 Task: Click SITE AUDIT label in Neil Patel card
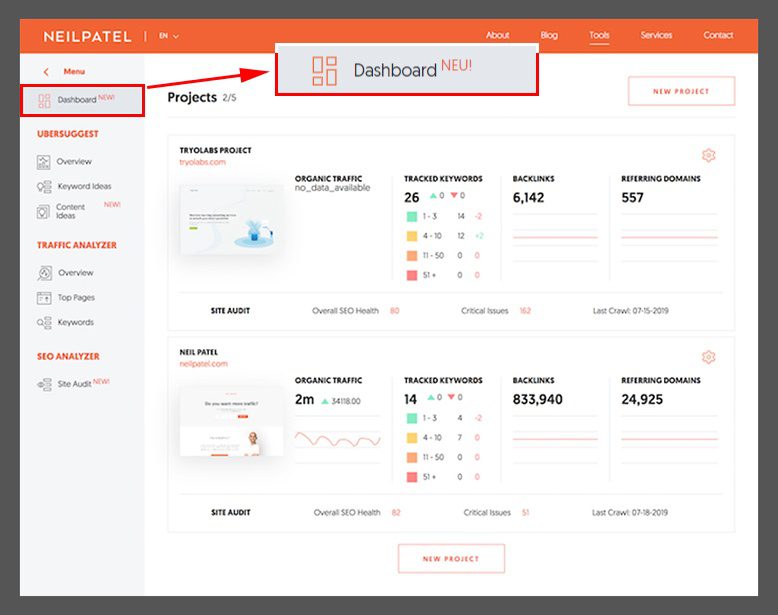(x=231, y=512)
